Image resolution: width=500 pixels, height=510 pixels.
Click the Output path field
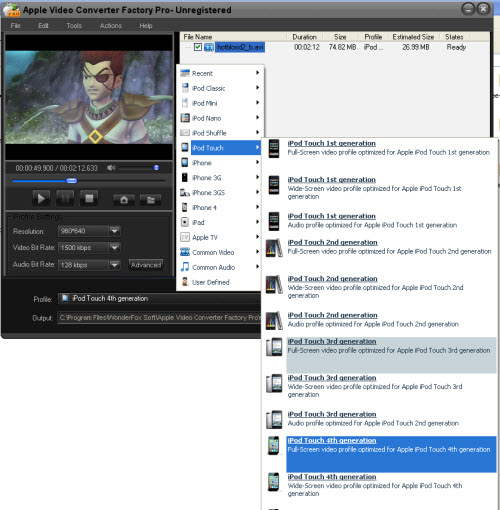(x=159, y=318)
